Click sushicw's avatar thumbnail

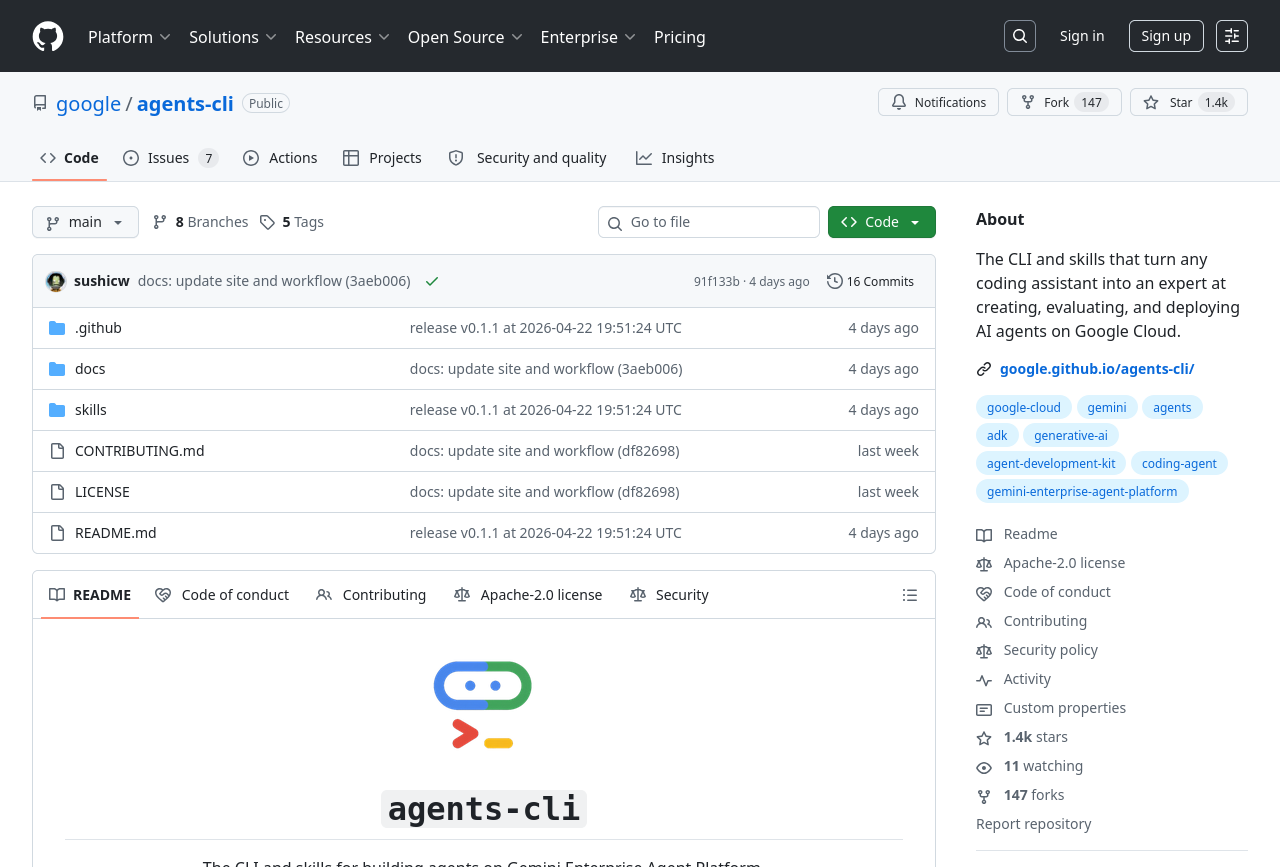point(56,282)
